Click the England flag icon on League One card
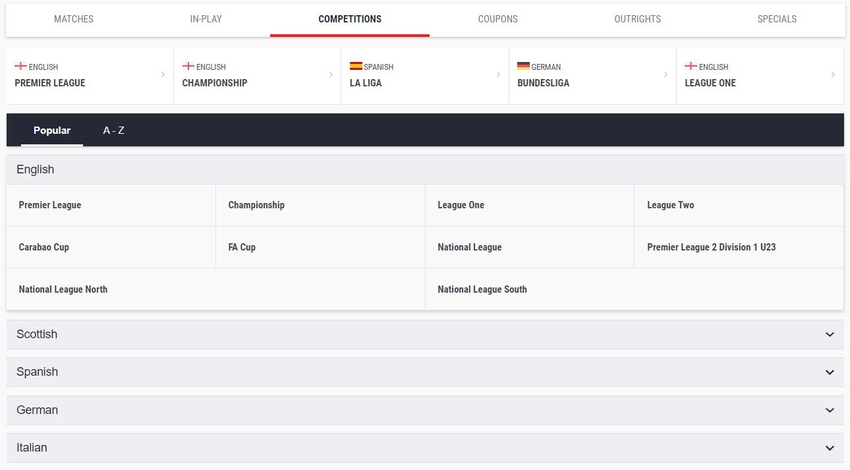Screen dimensions: 850x470 coord(691,66)
